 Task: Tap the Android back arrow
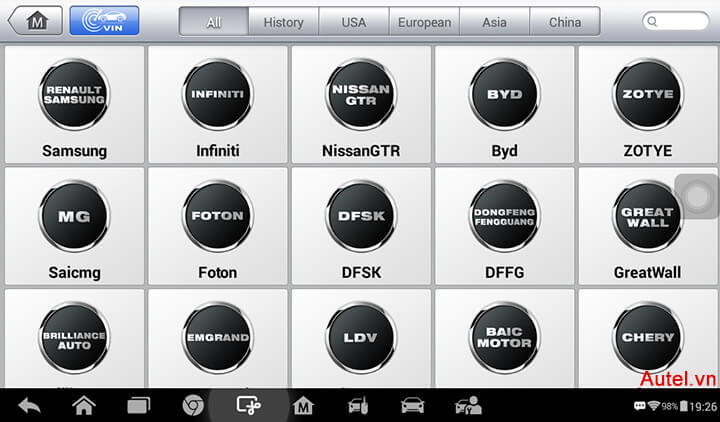click(29, 406)
